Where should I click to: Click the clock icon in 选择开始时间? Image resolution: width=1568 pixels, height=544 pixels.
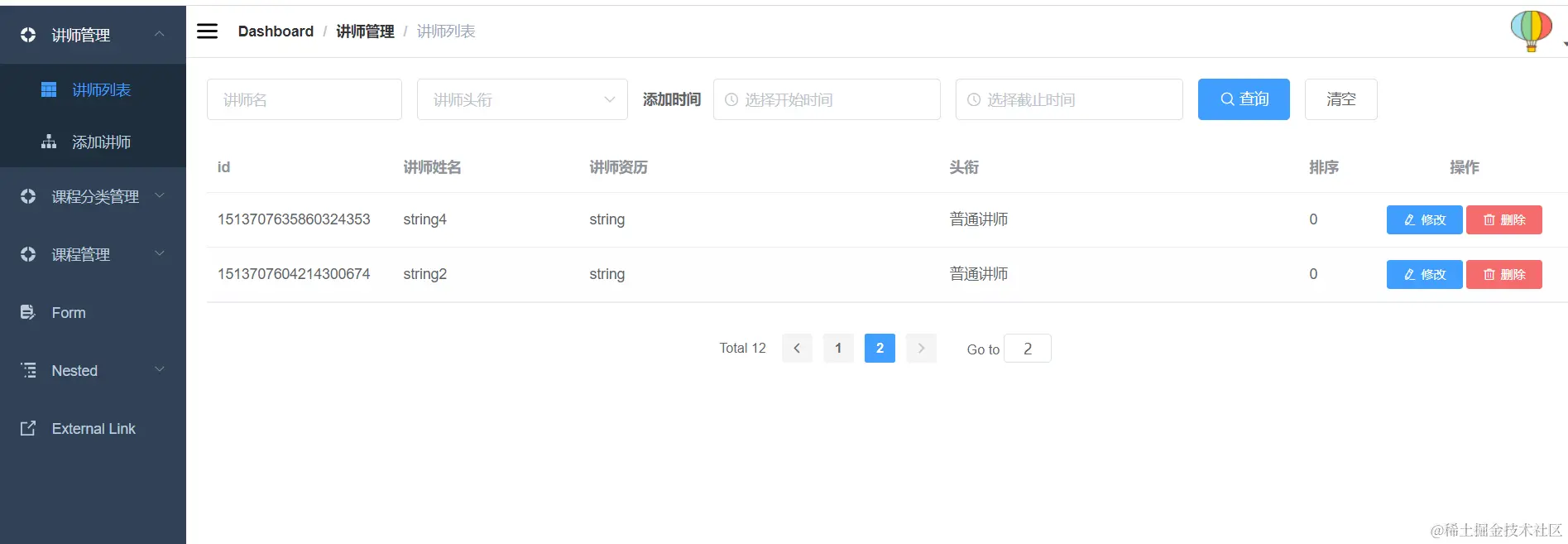pos(731,99)
